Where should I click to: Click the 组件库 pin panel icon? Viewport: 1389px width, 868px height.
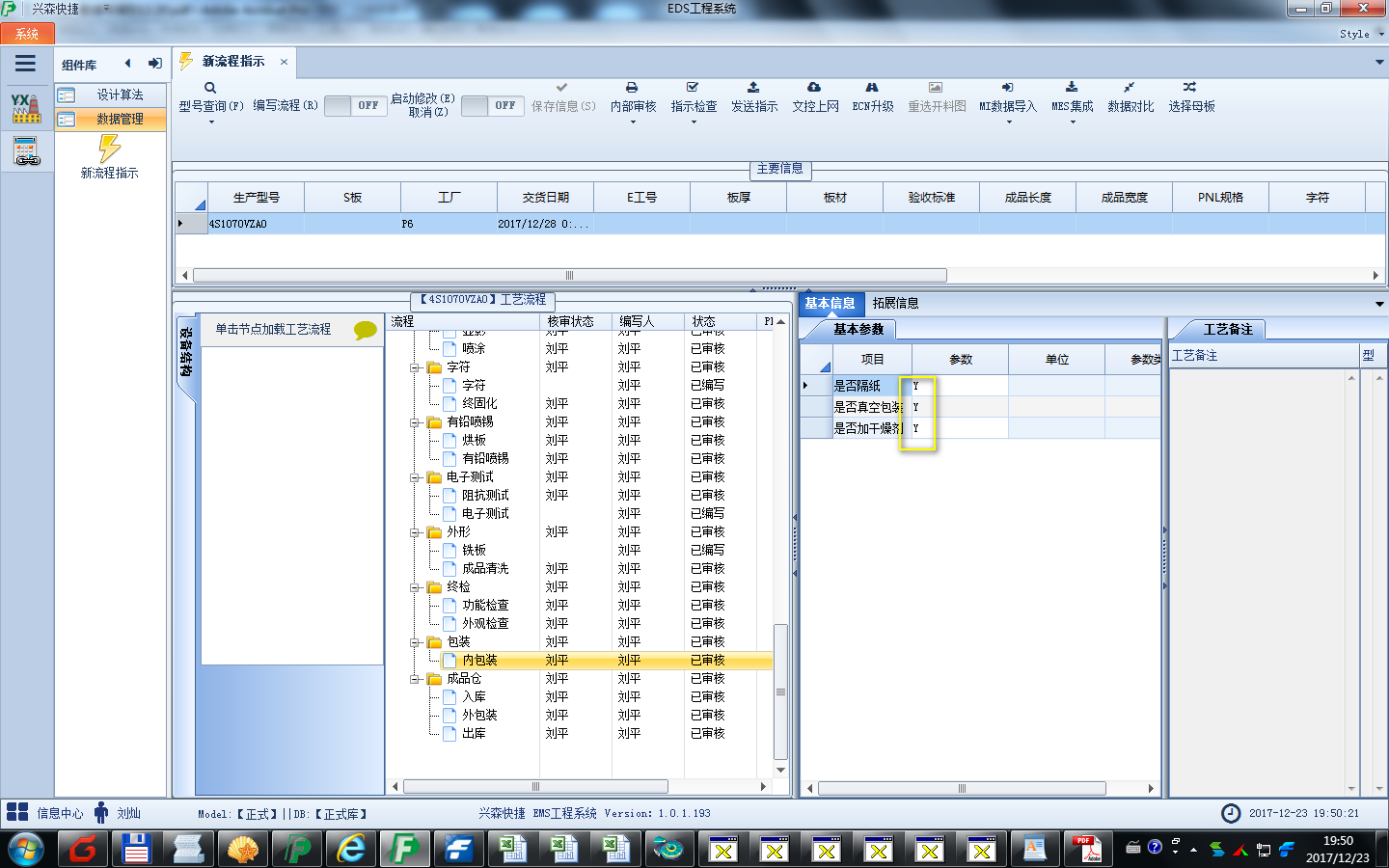click(x=154, y=64)
